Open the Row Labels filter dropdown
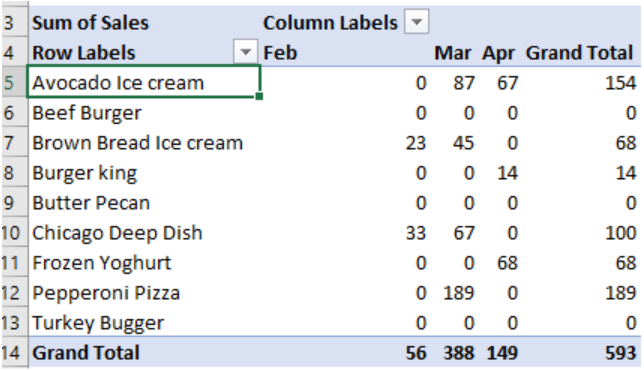 pyautogui.click(x=245, y=52)
